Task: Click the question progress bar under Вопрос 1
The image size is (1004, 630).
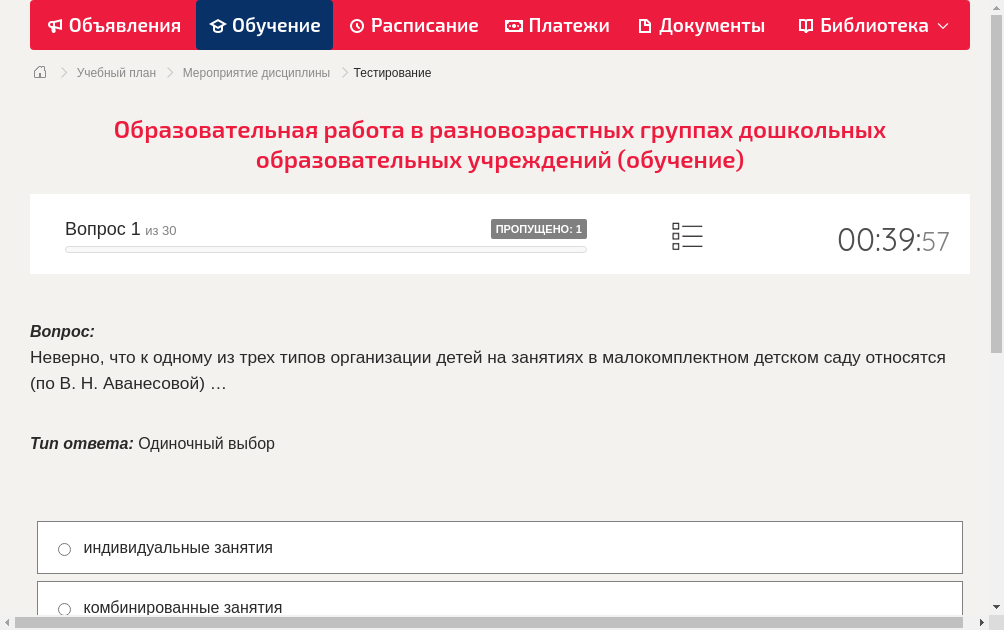Action: tap(325, 249)
